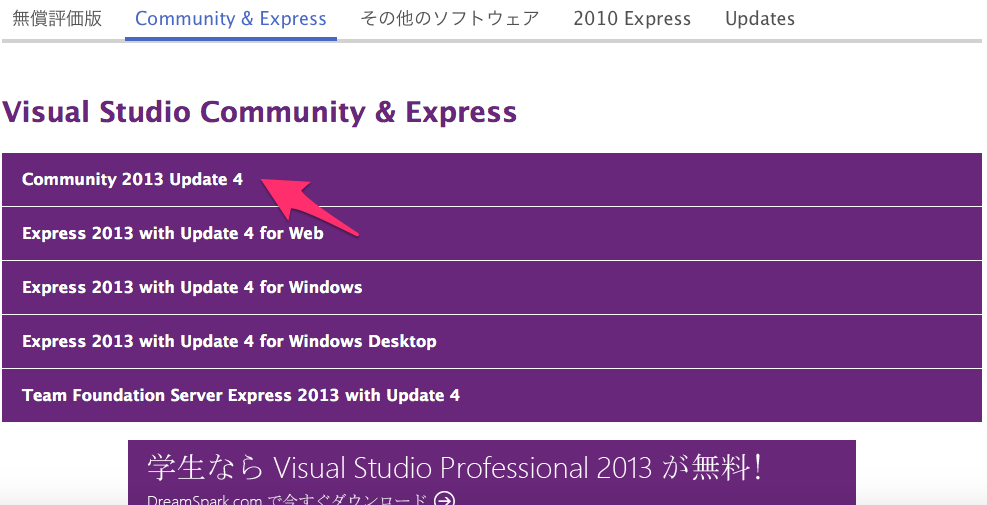The image size is (987, 505).
Task: Expand Express 2013 for Windows Desktop row
Action: coord(492,341)
